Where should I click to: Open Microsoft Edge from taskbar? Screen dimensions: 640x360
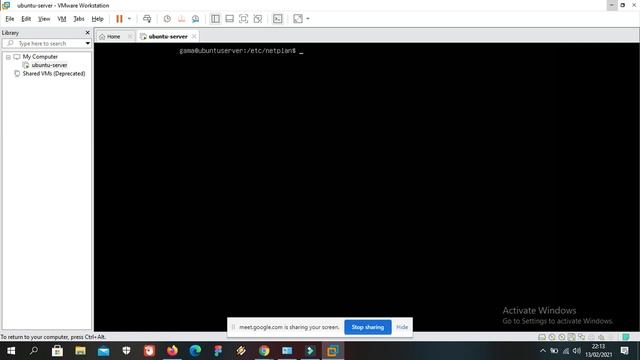pos(195,351)
